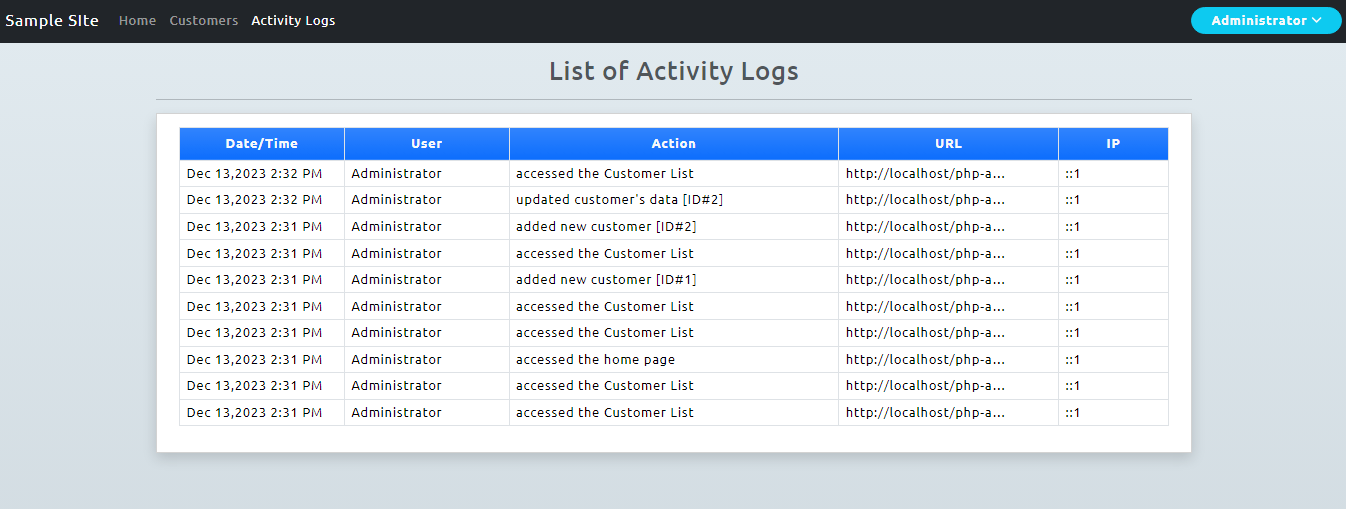The image size is (1346, 509).
Task: Click the Sample SIte brand title
Action: 52,21
